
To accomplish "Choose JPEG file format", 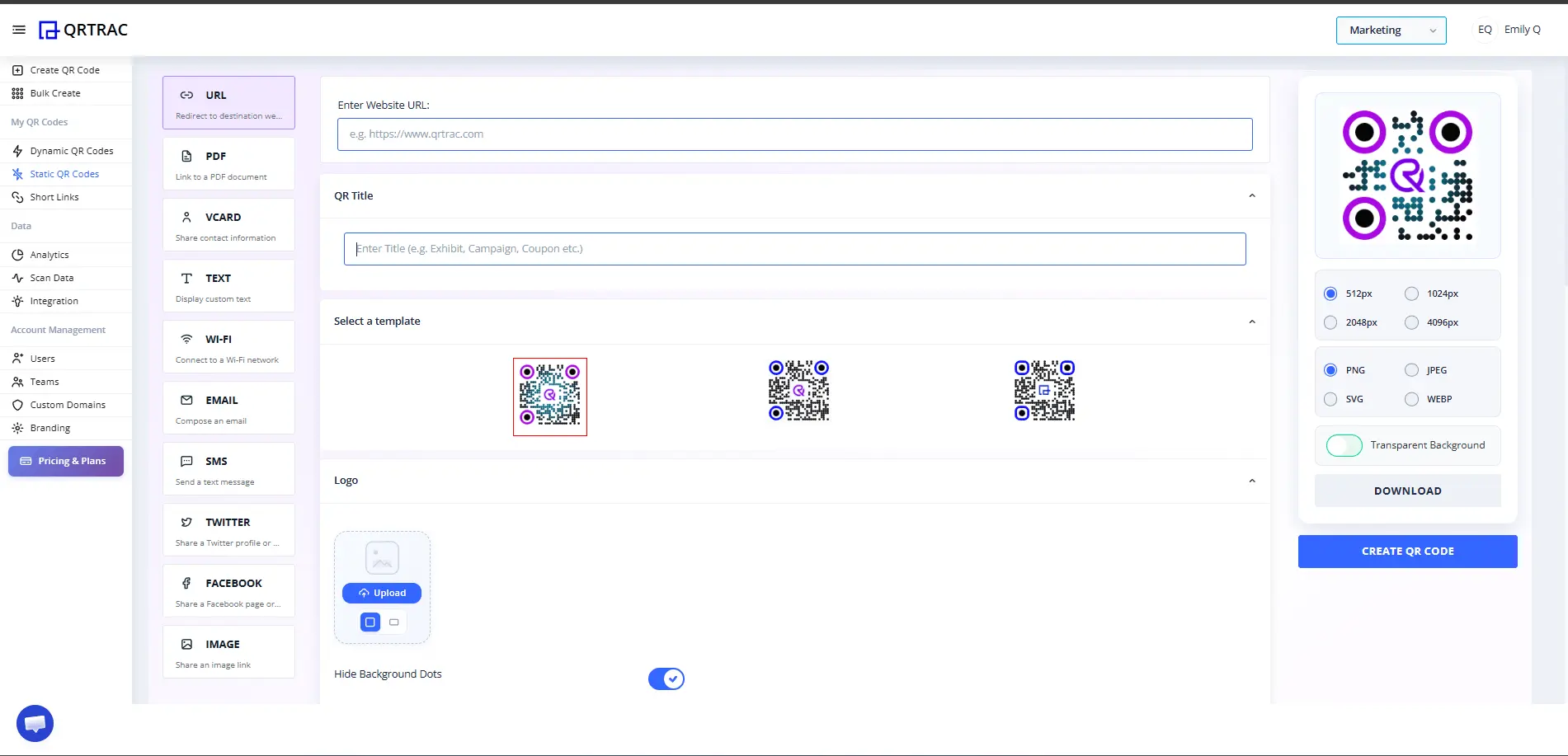I will coord(1411,370).
